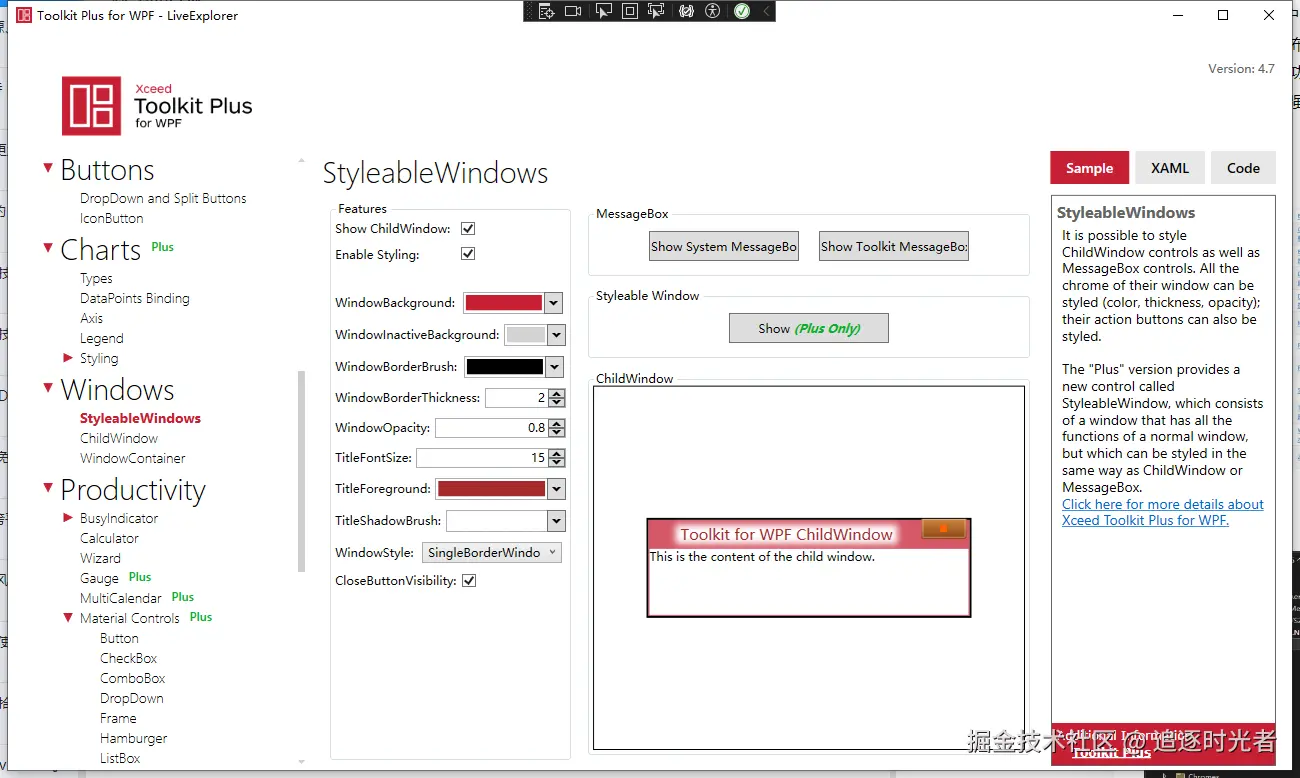The image size is (1300, 778).
Task: Run the accessibility scan icon
Action: coord(712,11)
